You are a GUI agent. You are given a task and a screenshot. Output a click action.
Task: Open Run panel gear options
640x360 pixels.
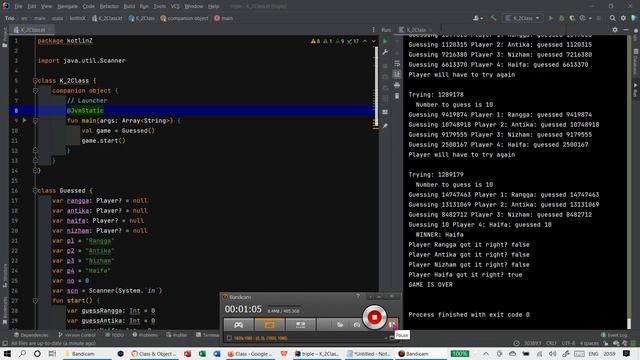pos(615,30)
